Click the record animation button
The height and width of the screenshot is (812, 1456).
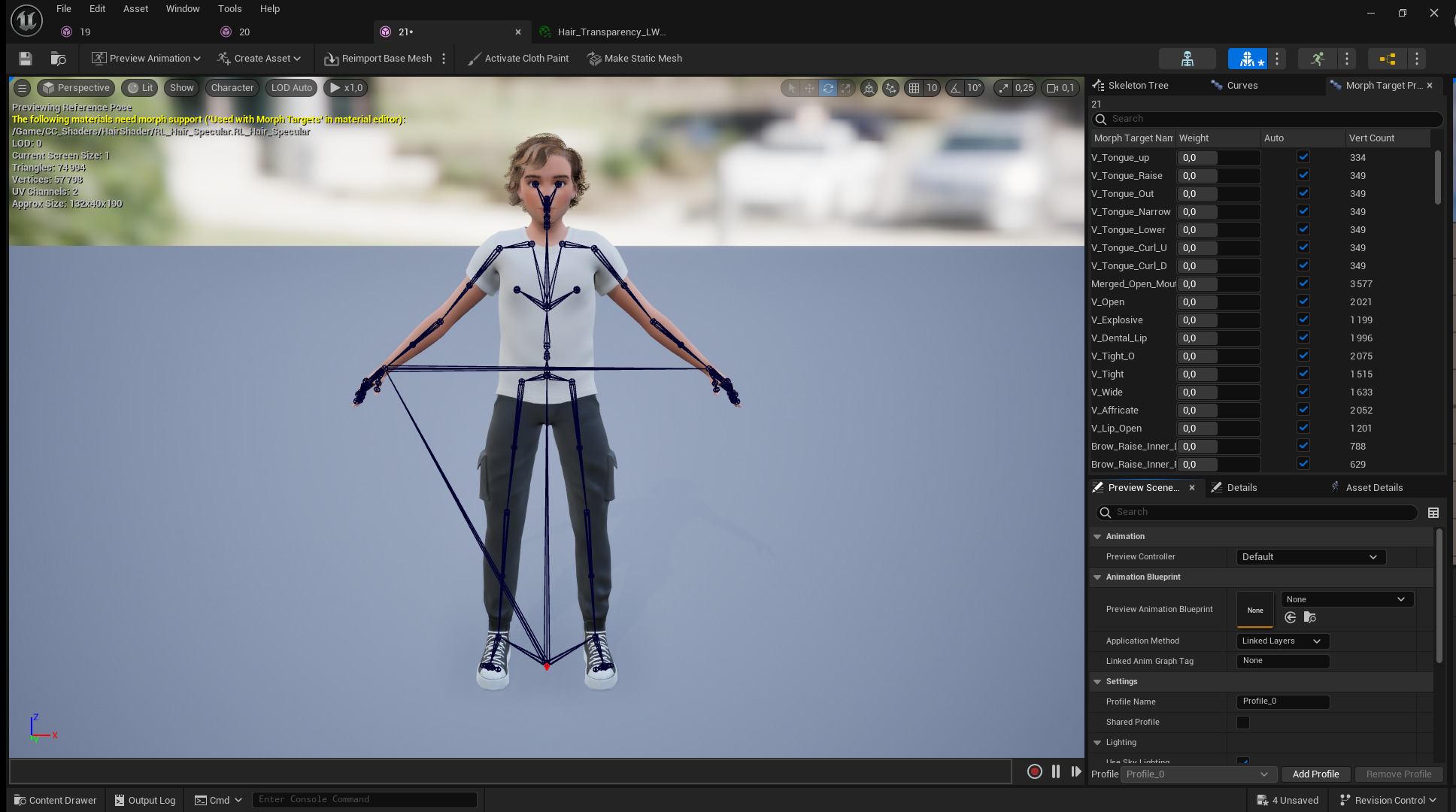pos(1035,771)
